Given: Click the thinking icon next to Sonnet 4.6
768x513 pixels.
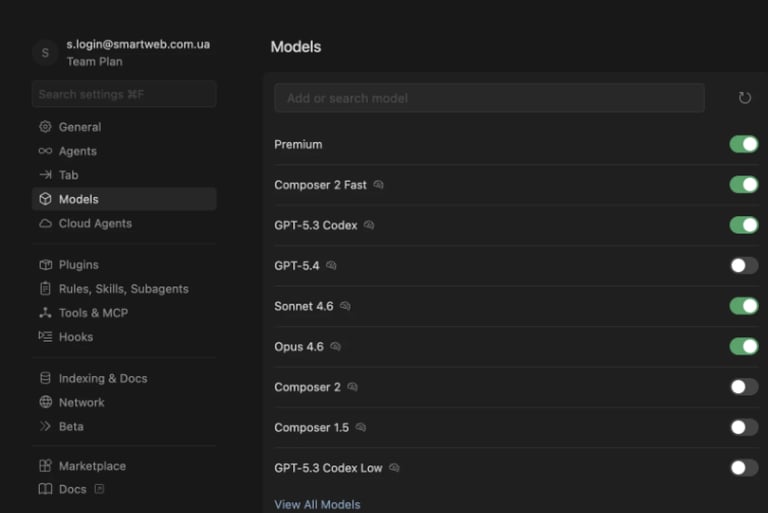Looking at the screenshot, I should (x=345, y=306).
